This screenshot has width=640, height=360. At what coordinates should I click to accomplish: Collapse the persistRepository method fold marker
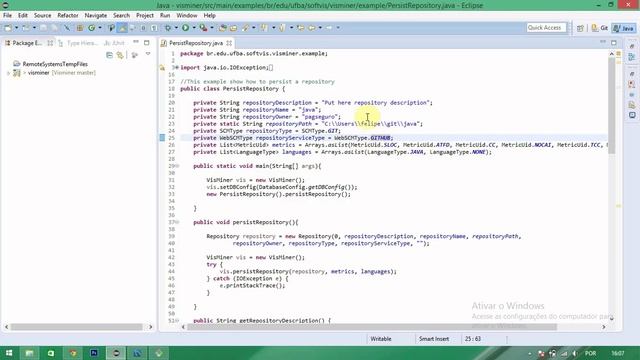[177, 222]
